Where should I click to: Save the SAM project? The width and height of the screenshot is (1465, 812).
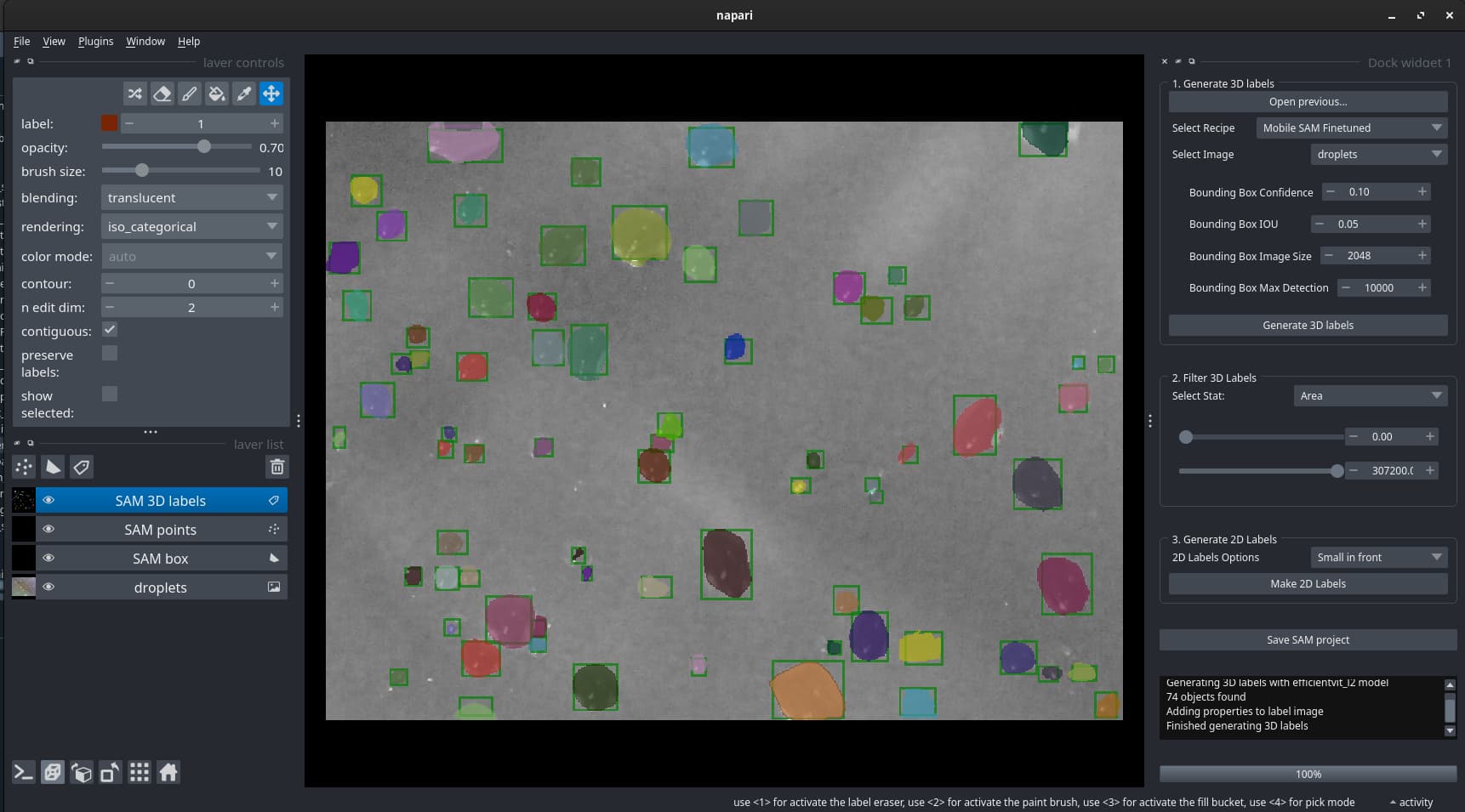click(x=1308, y=639)
